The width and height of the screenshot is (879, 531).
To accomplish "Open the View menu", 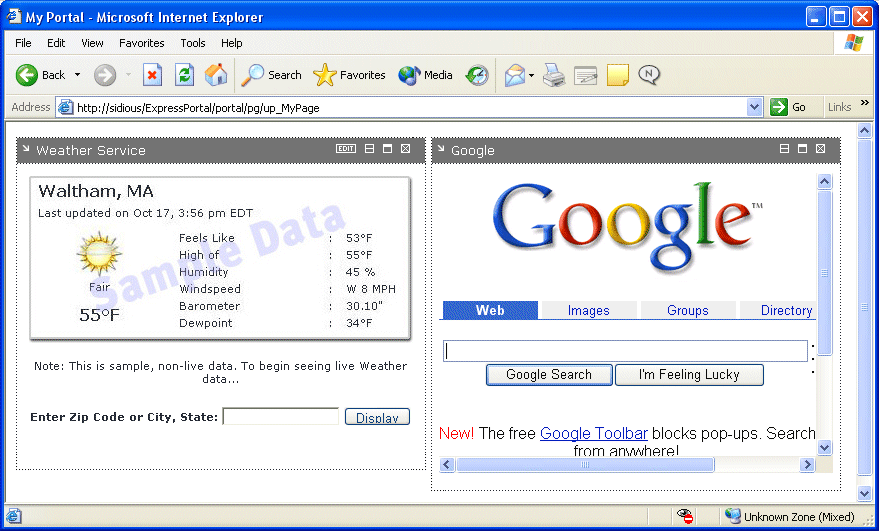I will pyautogui.click(x=92, y=43).
